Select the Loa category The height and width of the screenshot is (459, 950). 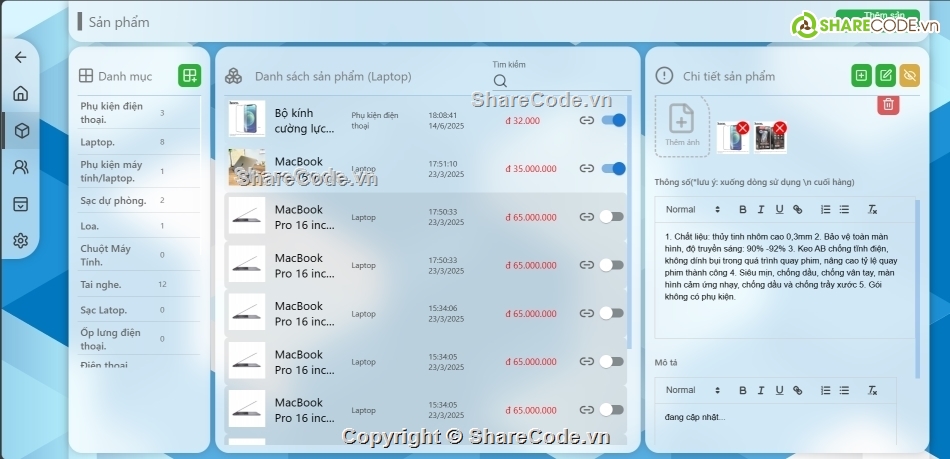pos(139,226)
